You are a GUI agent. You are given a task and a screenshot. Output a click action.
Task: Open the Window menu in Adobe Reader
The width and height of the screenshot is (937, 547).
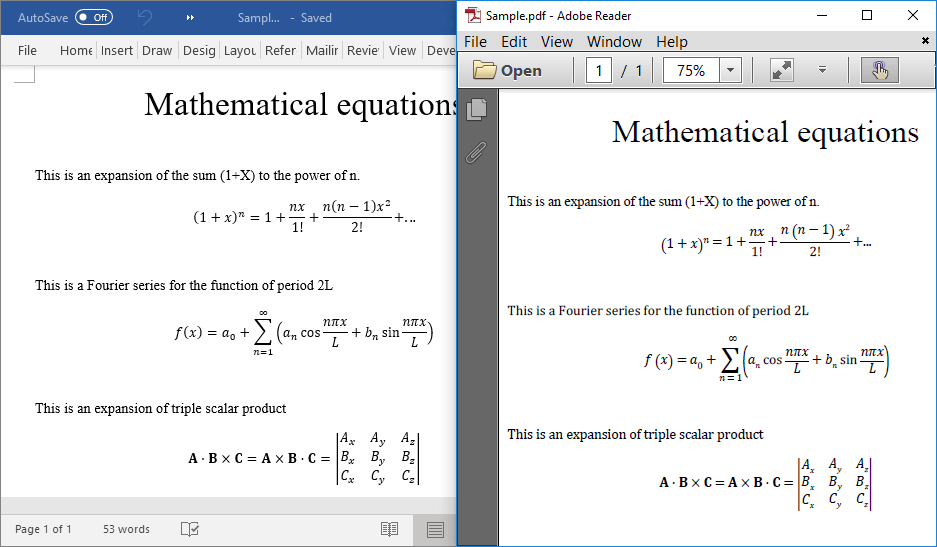click(x=614, y=41)
